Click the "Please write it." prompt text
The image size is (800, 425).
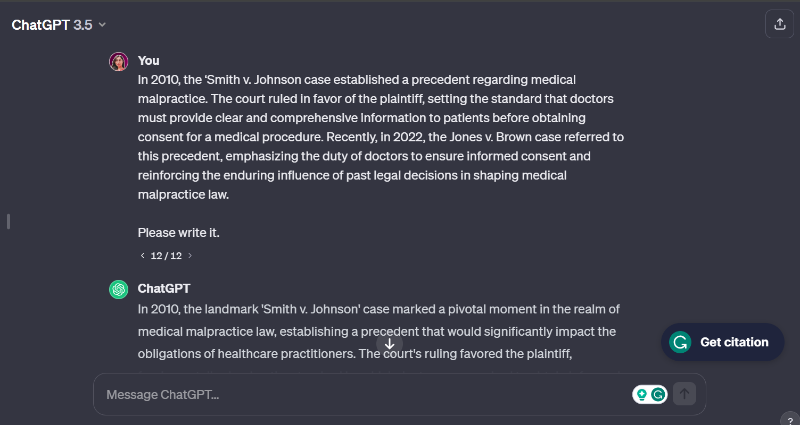tap(178, 233)
